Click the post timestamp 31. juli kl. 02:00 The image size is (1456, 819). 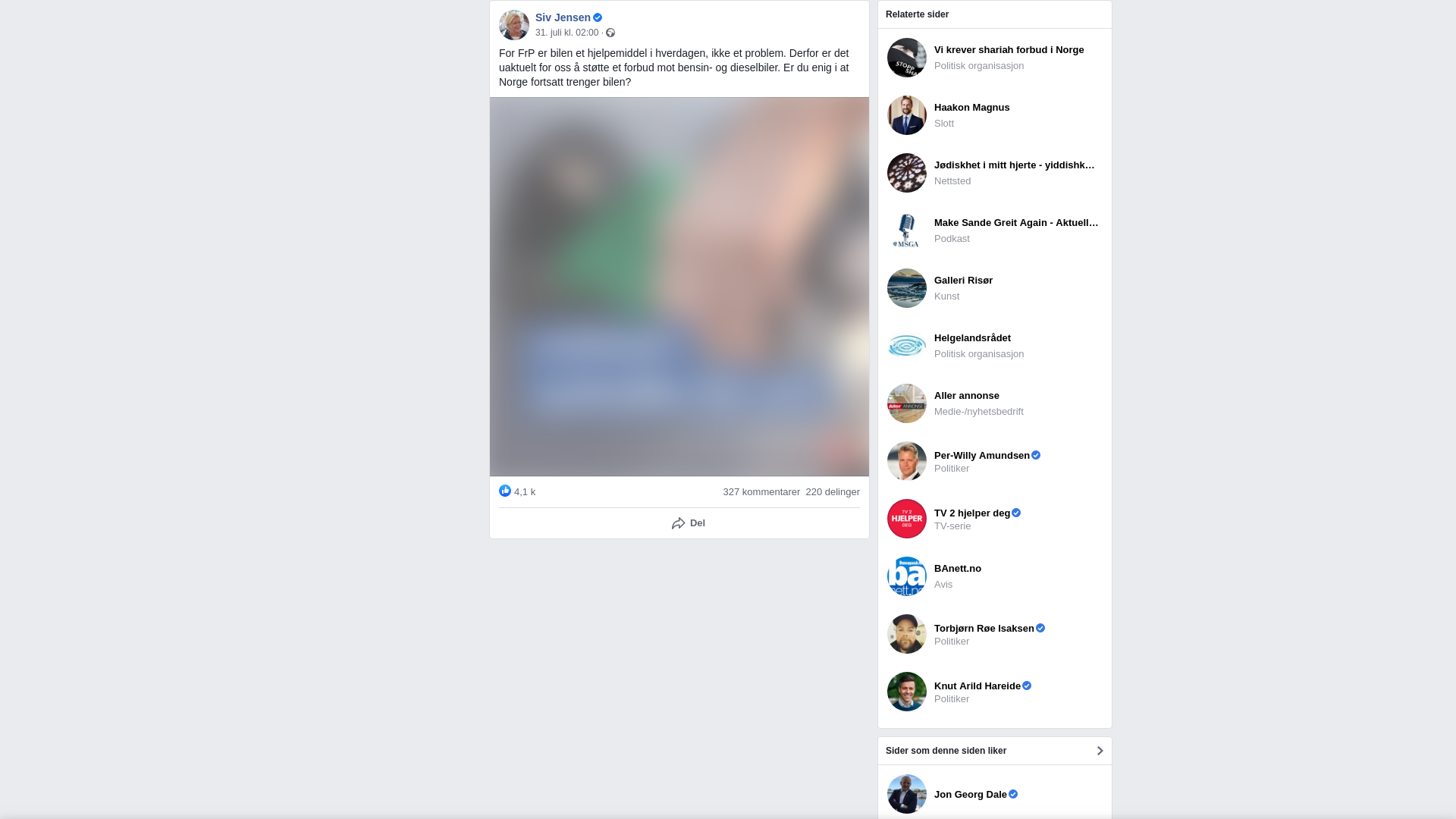[x=566, y=33]
